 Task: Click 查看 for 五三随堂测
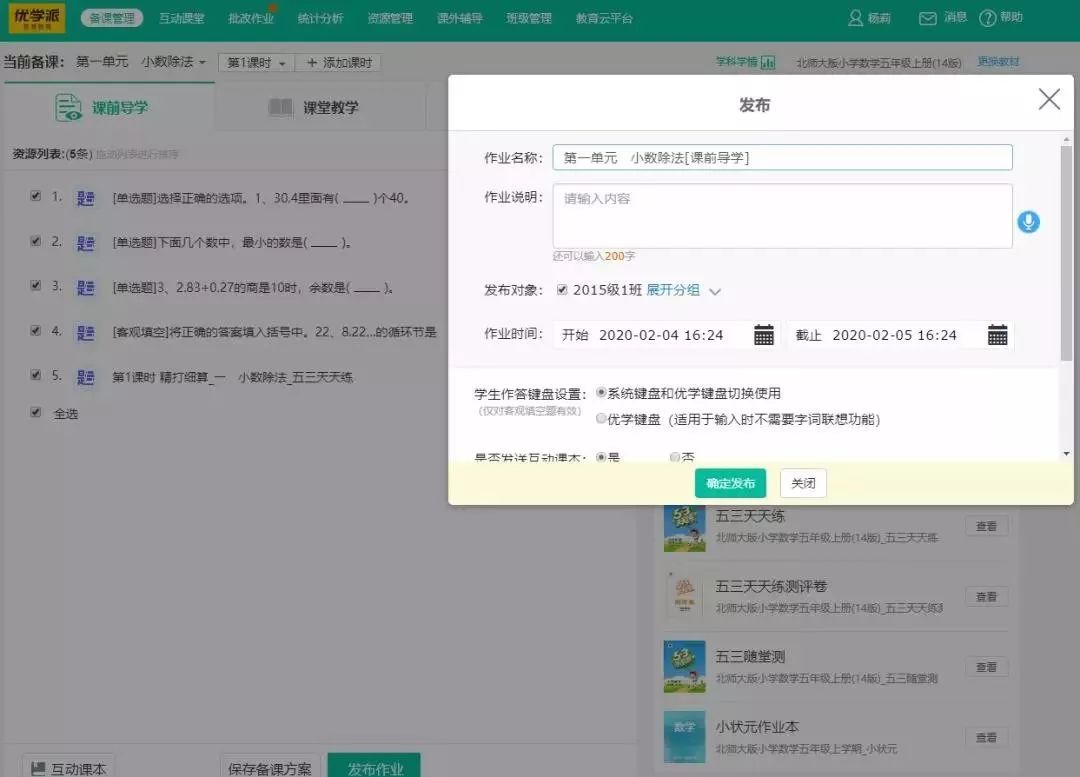[x=986, y=667]
